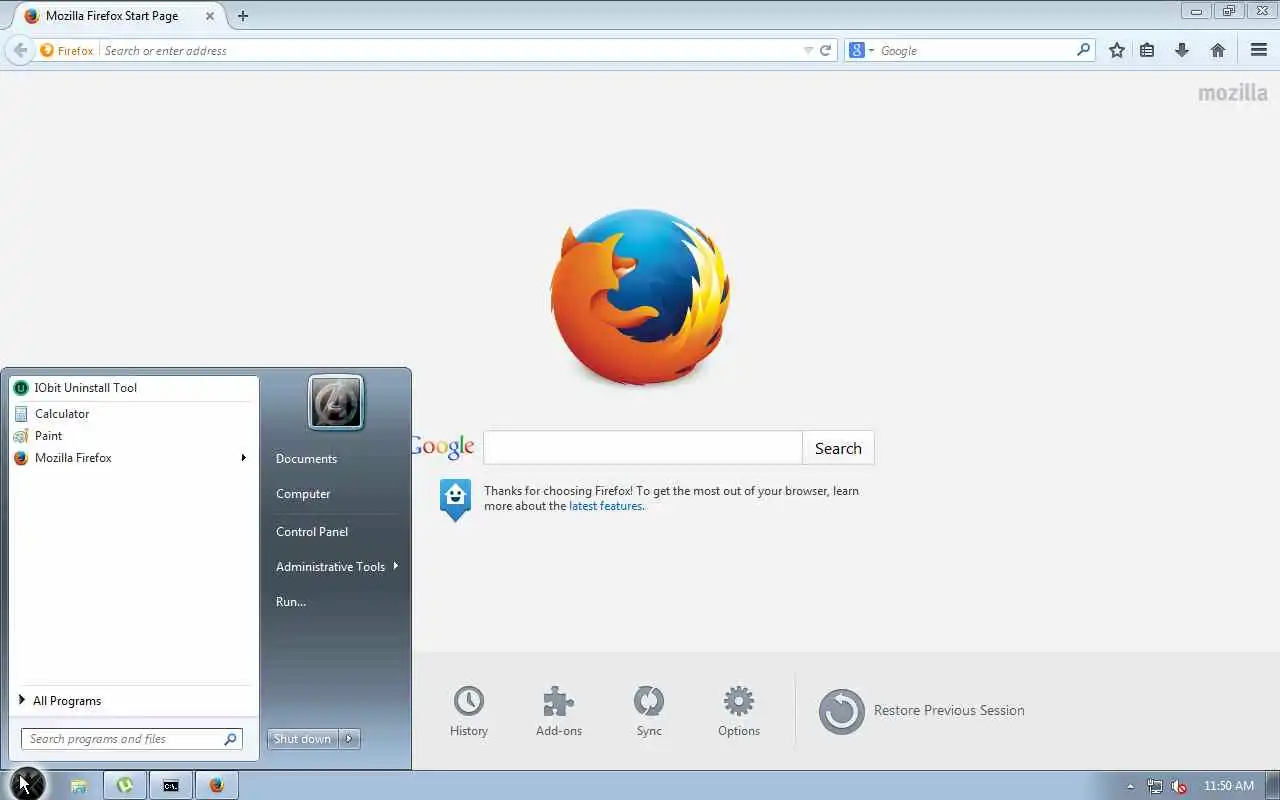Open Control Panel from Start menu
1280x800 pixels.
pos(312,532)
